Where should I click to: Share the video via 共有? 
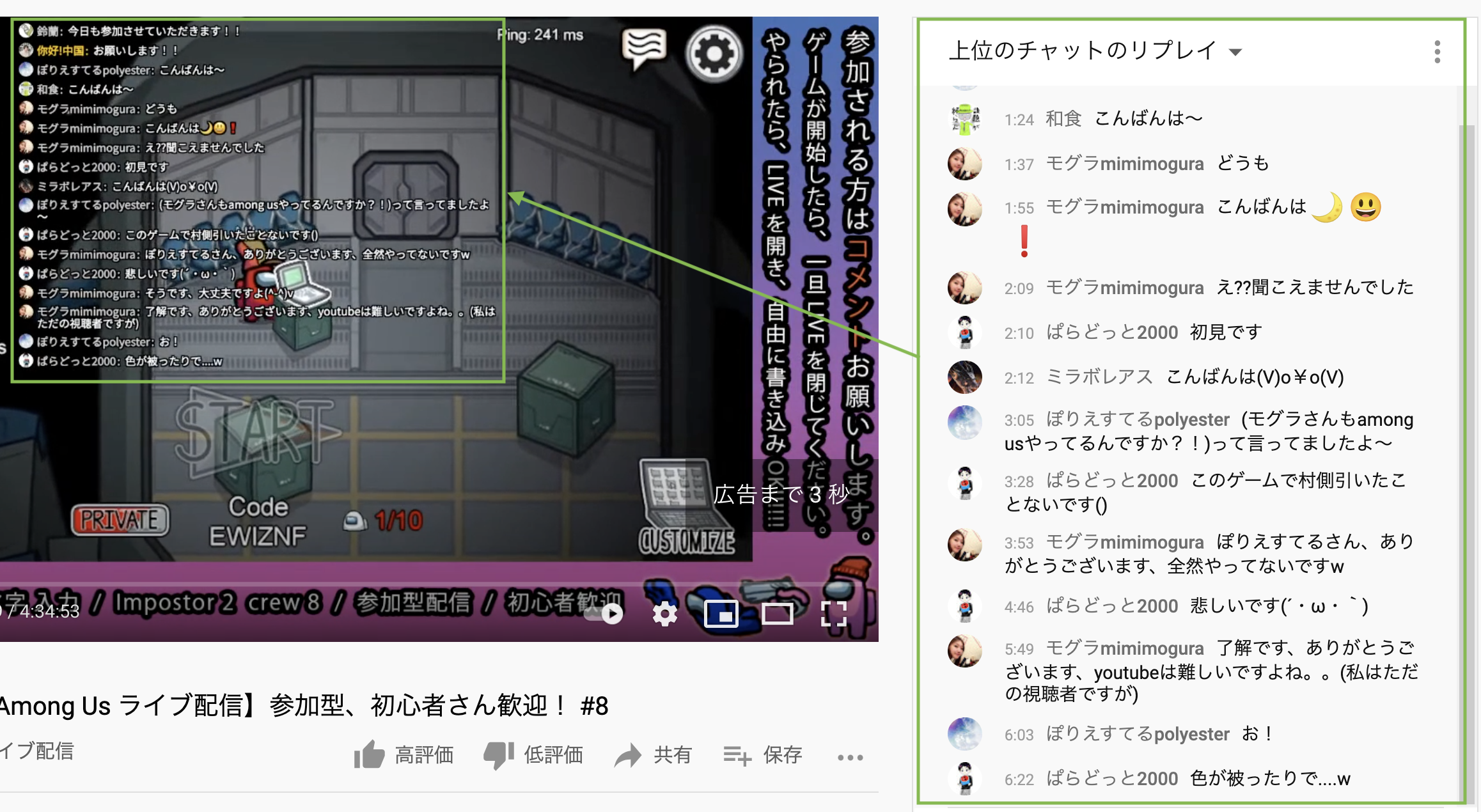(653, 755)
